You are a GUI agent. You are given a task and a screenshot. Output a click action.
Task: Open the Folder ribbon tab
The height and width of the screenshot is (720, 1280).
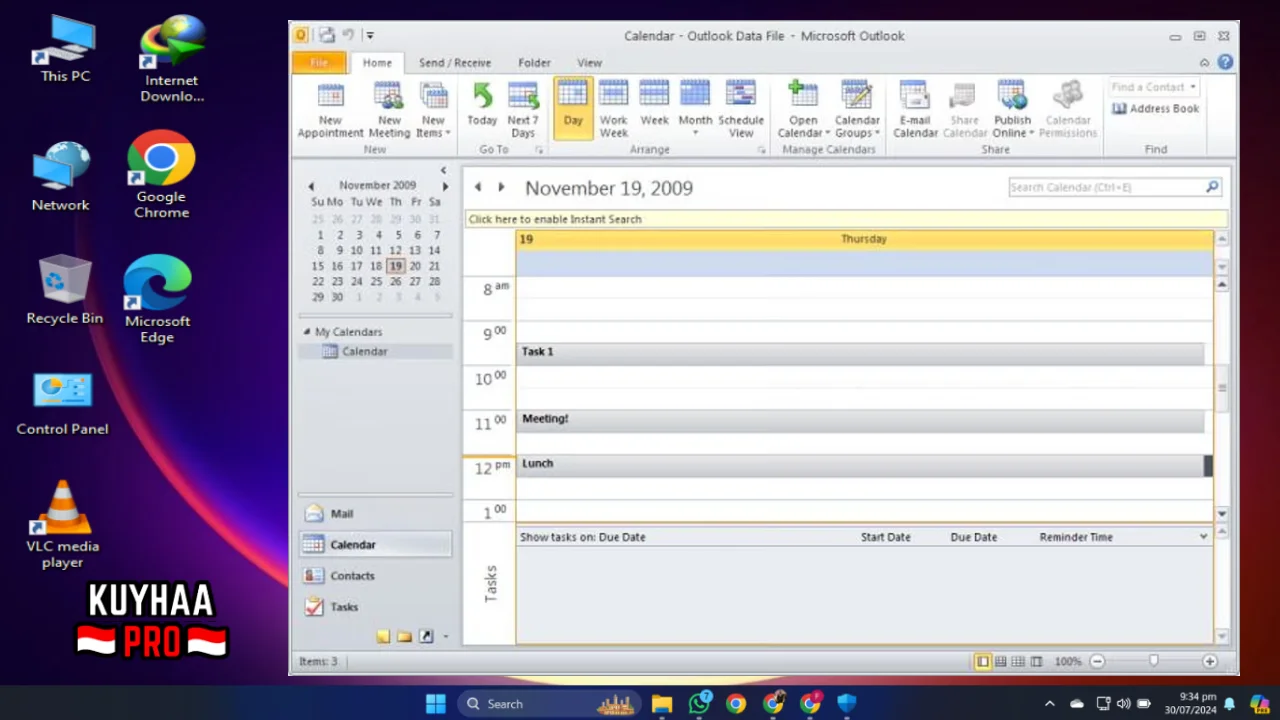pos(534,62)
